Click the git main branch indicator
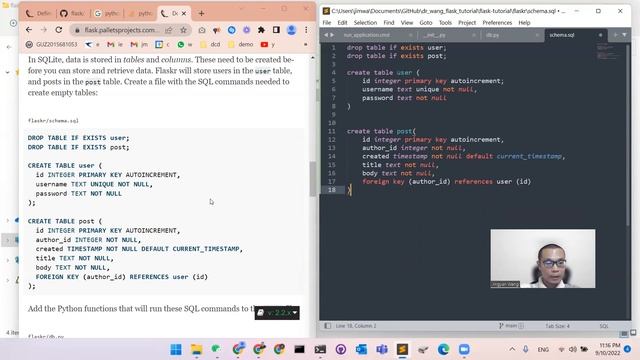 [x=511, y=326]
